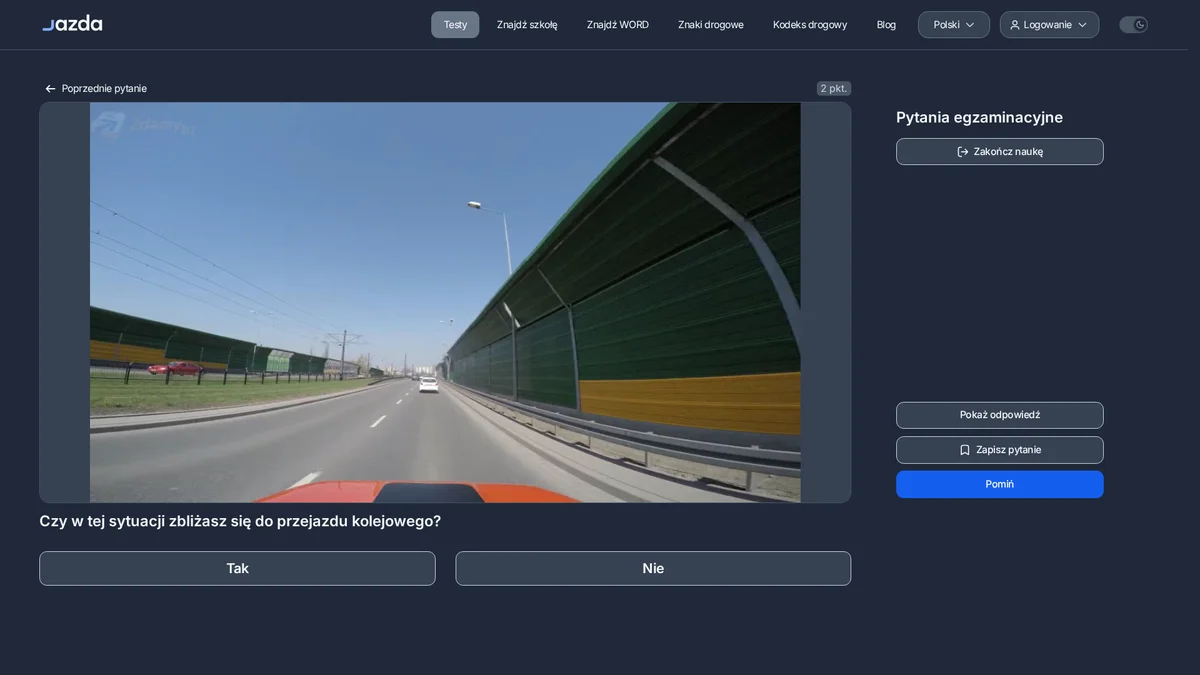Answer Nie to the question
The width and height of the screenshot is (1200, 675).
click(x=653, y=569)
